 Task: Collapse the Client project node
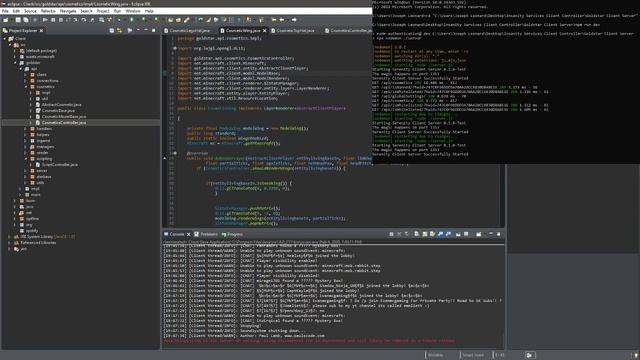pos(5,39)
